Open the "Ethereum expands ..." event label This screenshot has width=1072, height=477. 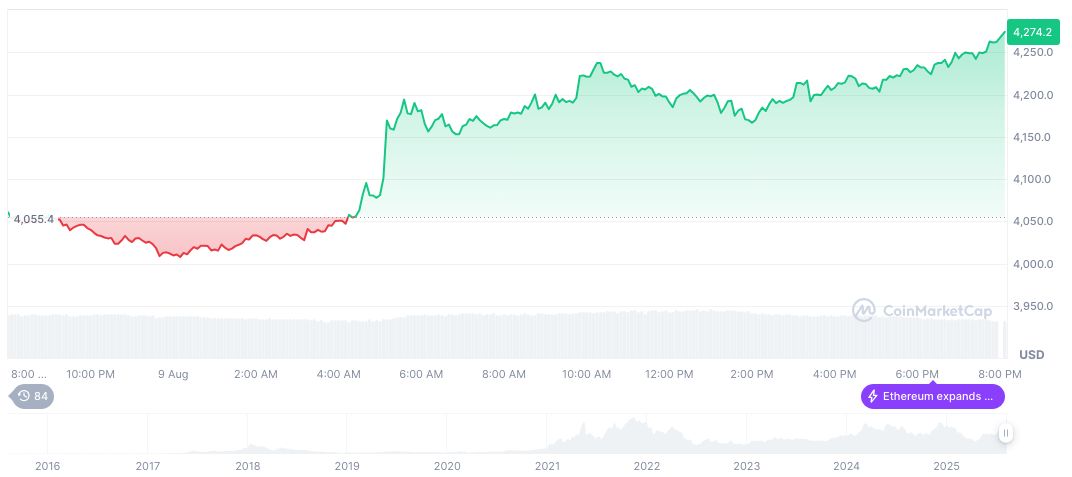pyautogui.click(x=937, y=396)
